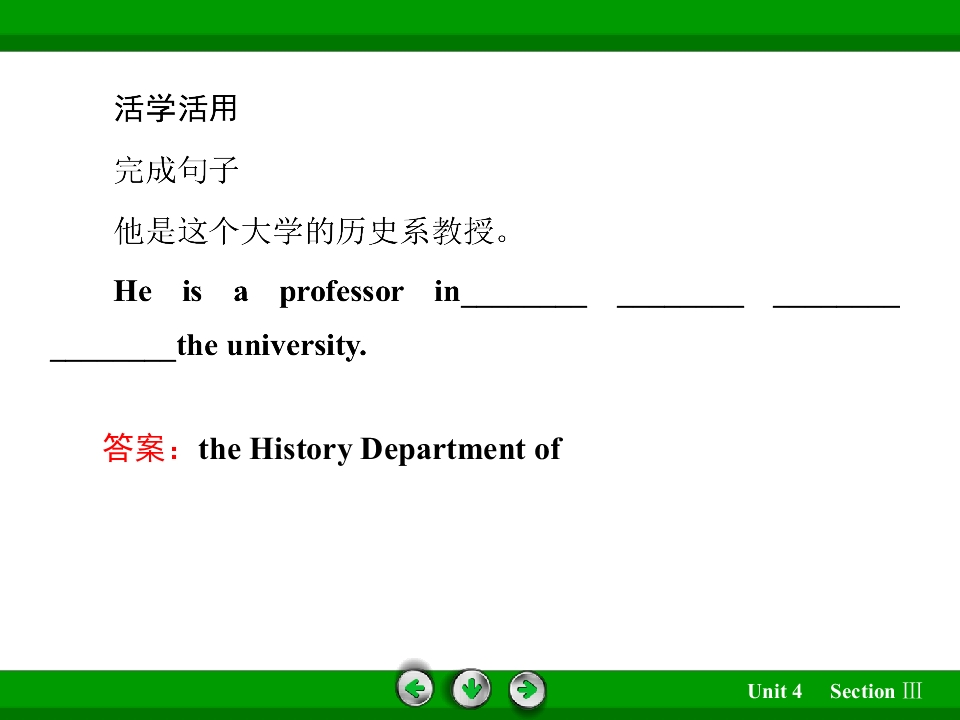The height and width of the screenshot is (720, 960).
Task: Click the word professor
Action: (x=342, y=293)
